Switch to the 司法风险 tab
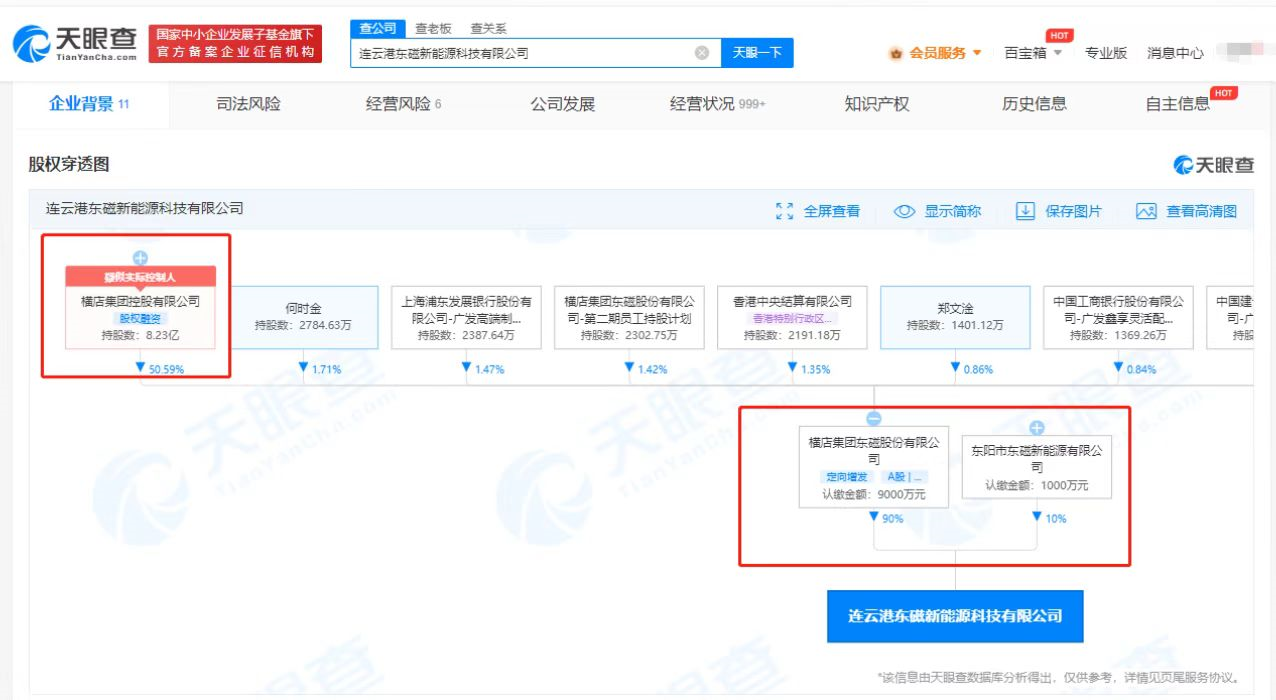The image size is (1276, 700). pyautogui.click(x=248, y=104)
